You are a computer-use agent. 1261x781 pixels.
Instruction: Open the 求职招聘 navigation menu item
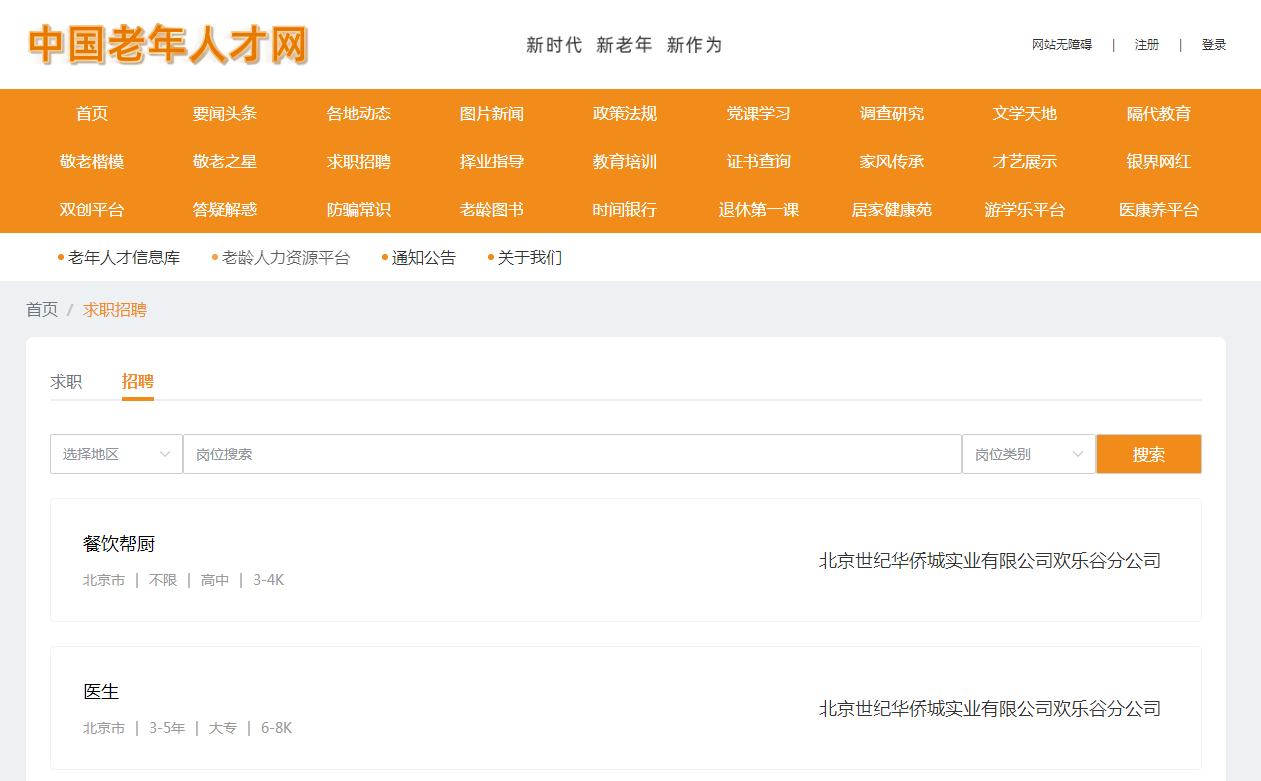[358, 162]
